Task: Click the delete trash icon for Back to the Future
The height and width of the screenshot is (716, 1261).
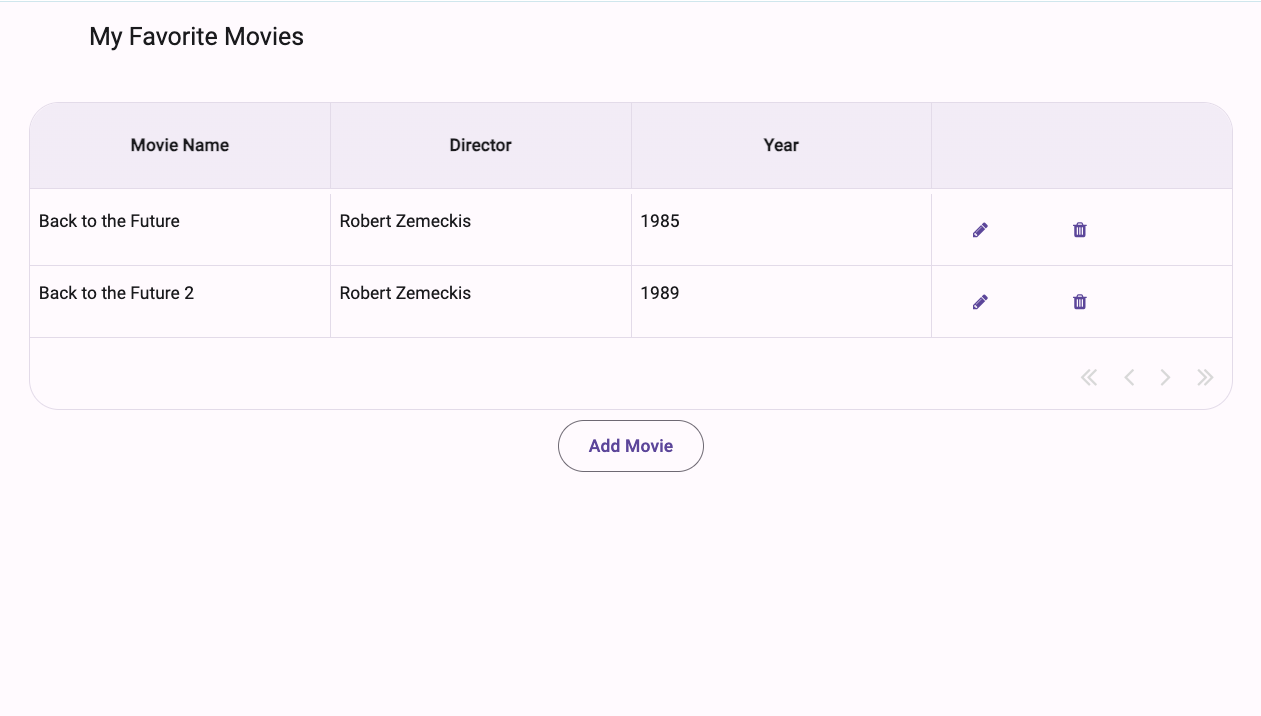Action: (1079, 229)
